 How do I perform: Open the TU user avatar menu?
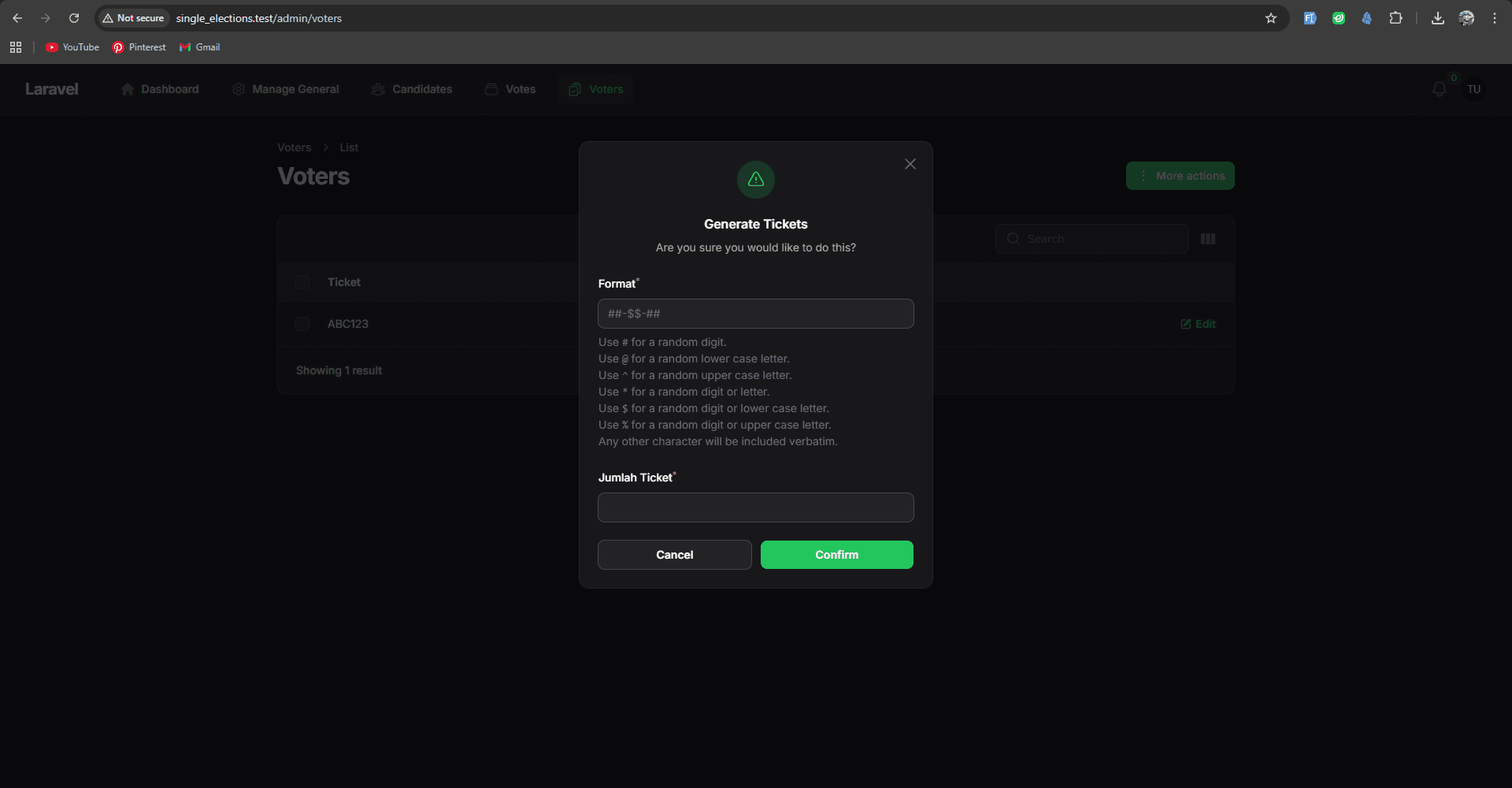1473,90
